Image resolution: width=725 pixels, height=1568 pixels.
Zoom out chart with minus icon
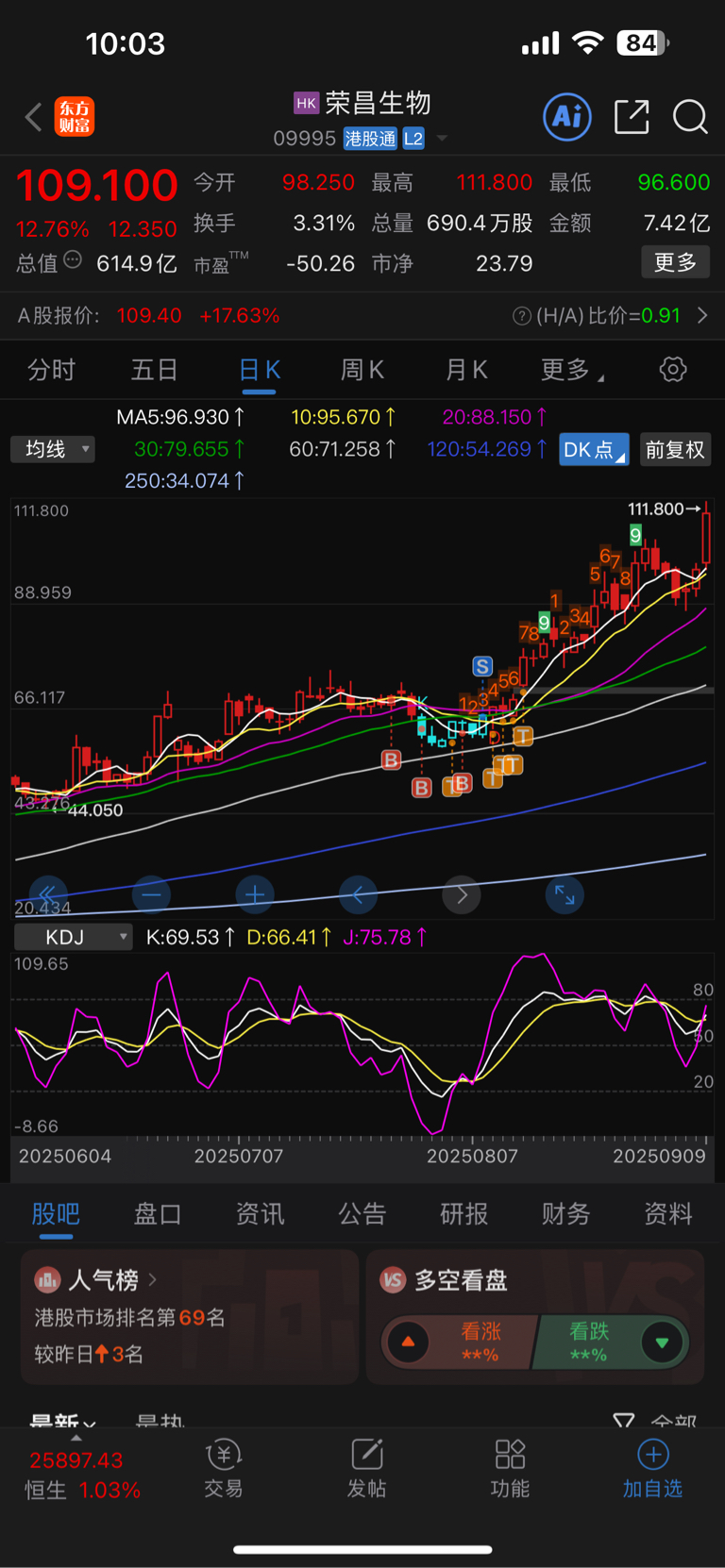(x=151, y=894)
